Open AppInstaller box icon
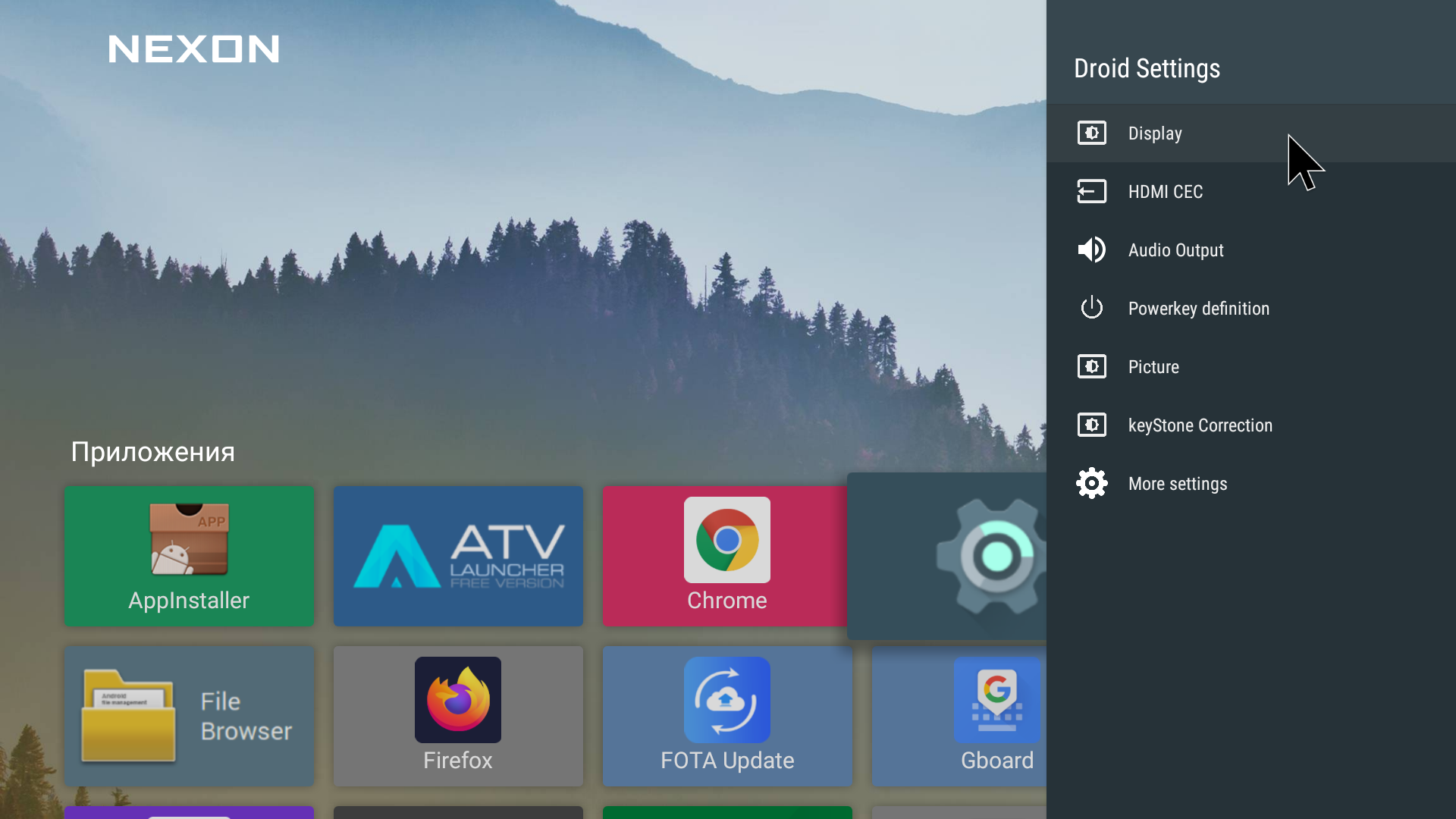The height and width of the screenshot is (819, 1456). [x=189, y=539]
